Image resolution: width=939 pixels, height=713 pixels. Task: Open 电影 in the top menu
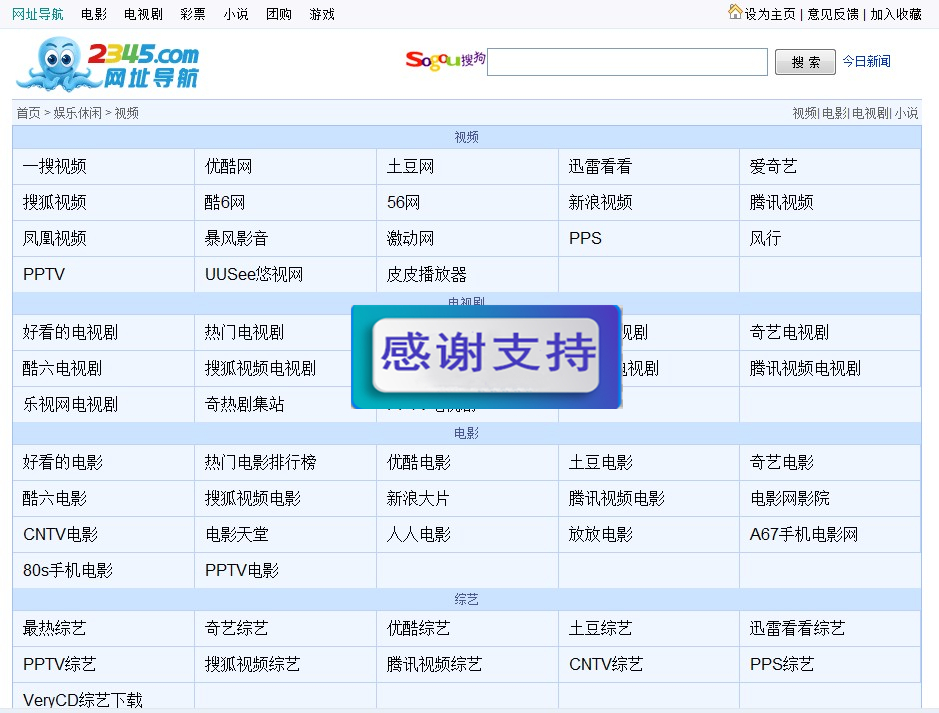93,14
